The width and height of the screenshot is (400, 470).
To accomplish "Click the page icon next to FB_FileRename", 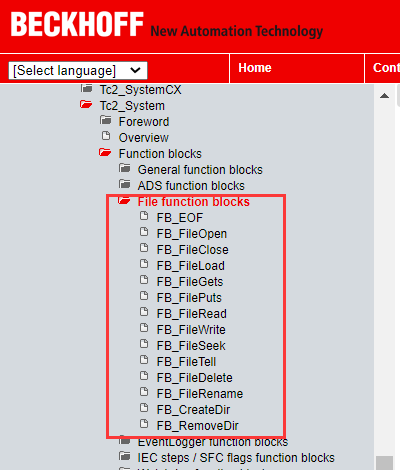I will click(144, 392).
